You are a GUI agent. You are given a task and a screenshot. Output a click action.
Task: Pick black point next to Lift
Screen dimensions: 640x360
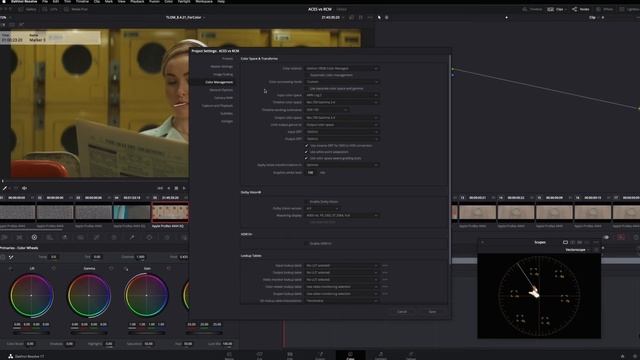pos(10,269)
